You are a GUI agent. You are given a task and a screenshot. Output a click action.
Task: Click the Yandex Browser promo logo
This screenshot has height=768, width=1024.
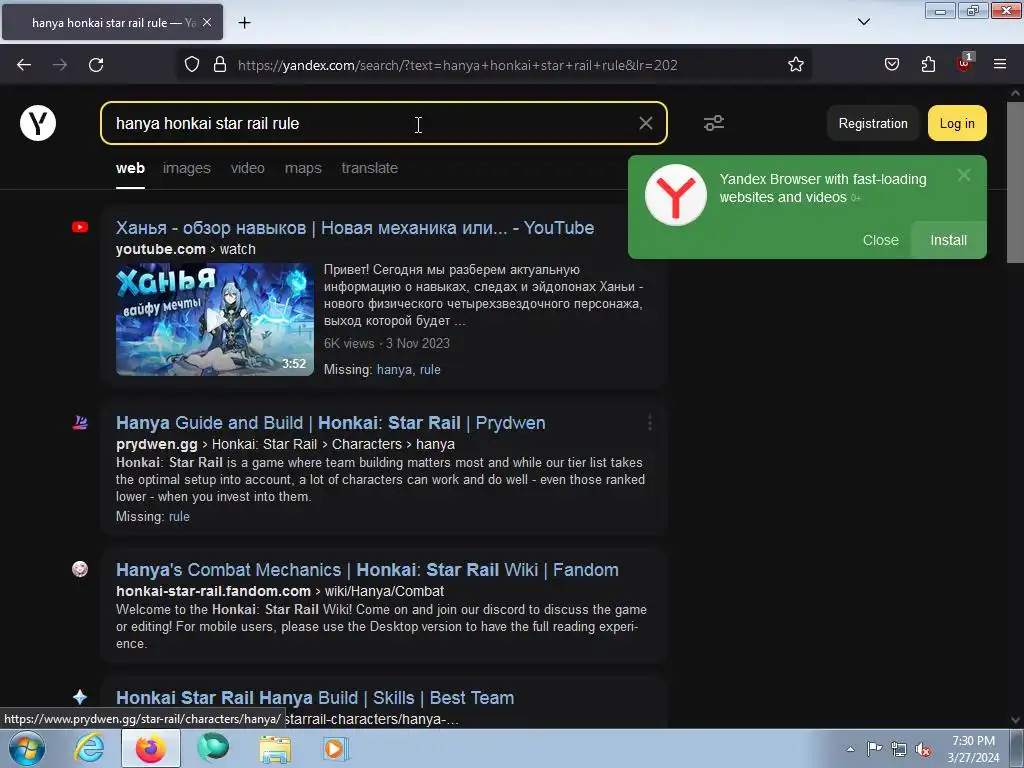(676, 195)
